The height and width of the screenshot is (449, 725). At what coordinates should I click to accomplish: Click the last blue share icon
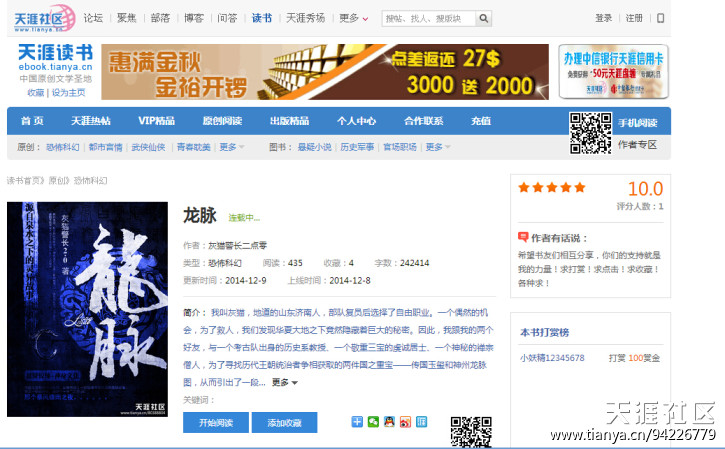421,422
